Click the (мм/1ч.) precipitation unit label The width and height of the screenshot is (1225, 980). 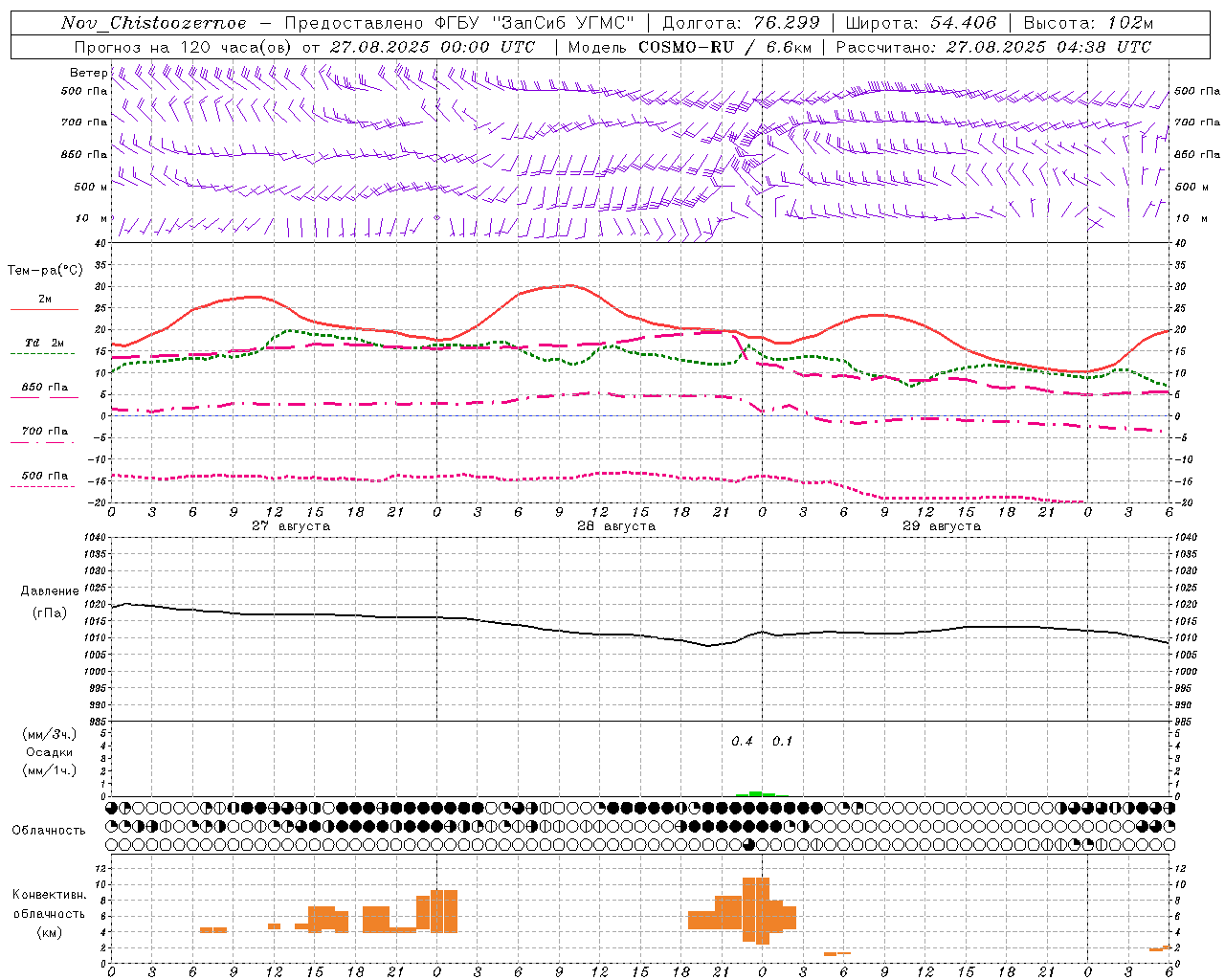[50, 770]
